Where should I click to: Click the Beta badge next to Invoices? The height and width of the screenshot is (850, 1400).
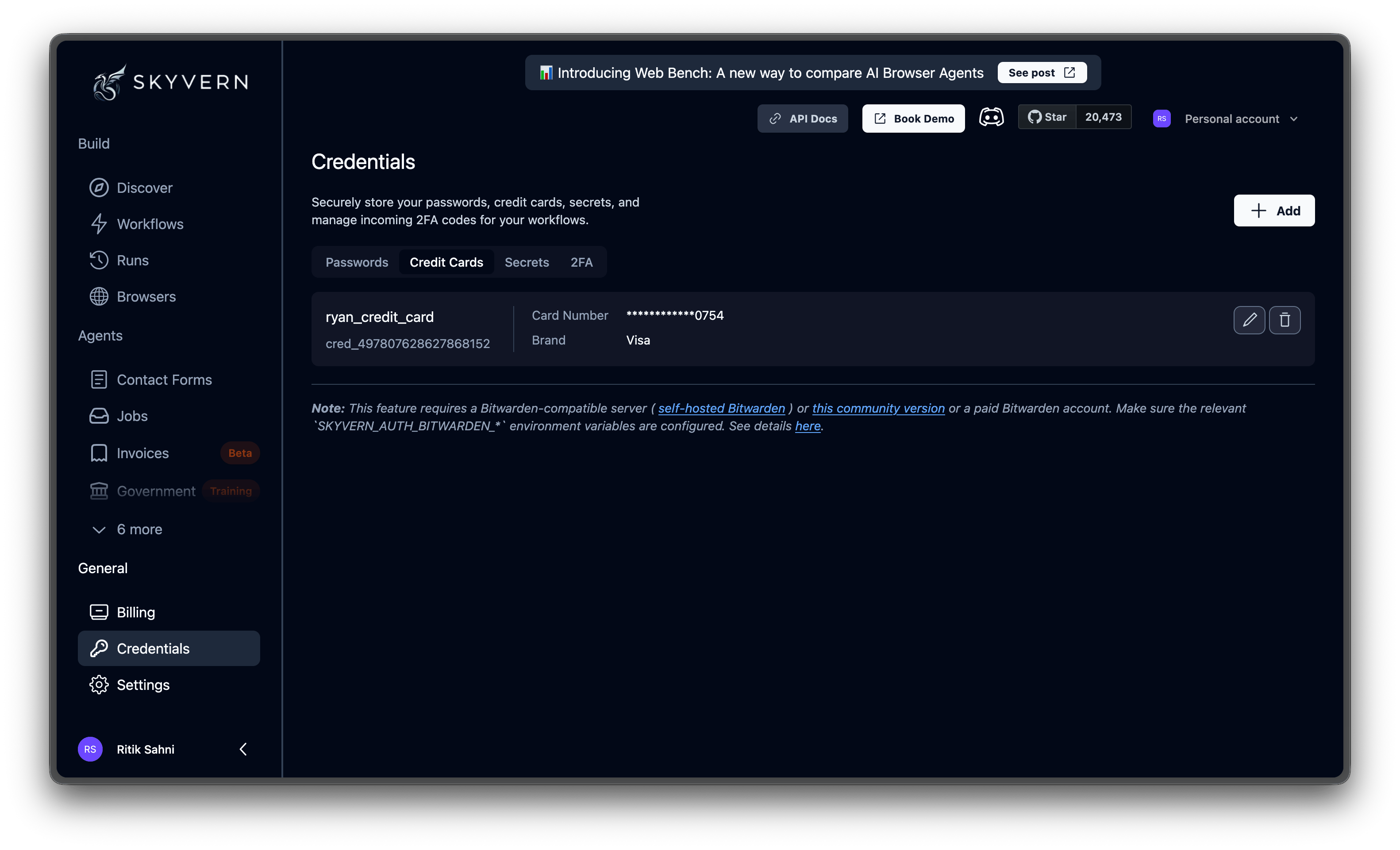click(240, 452)
